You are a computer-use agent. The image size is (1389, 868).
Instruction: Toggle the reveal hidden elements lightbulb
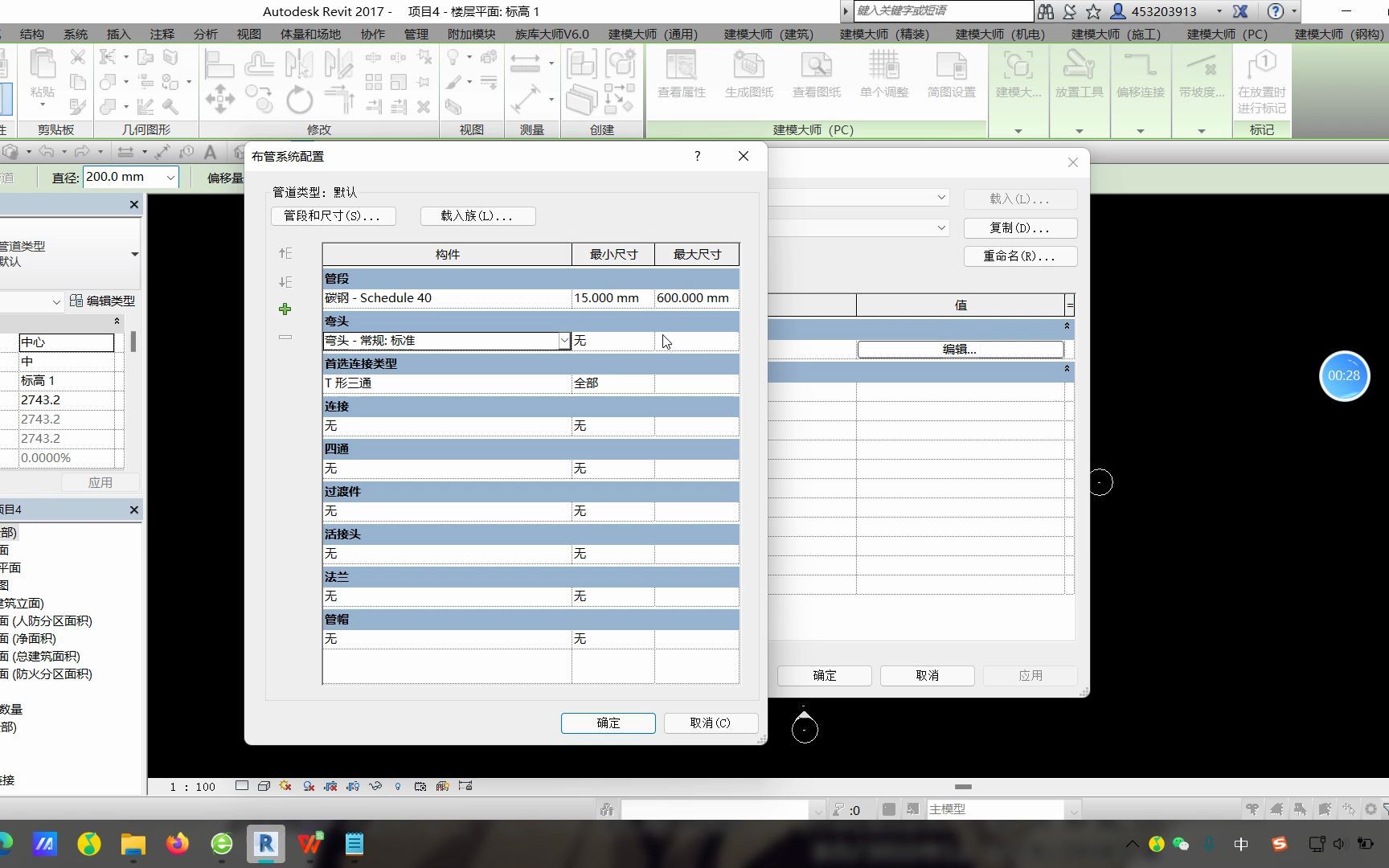coord(397,786)
